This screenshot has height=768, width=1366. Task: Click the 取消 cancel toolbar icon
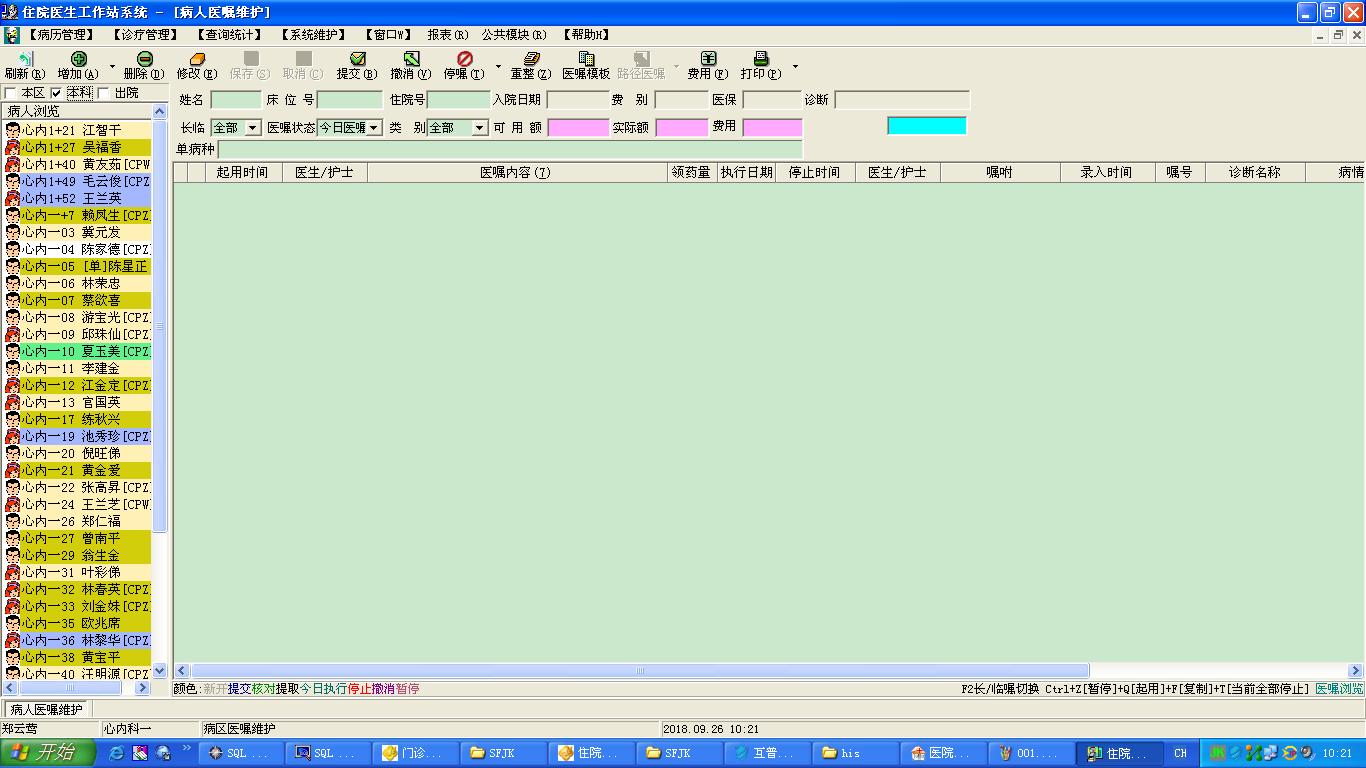(x=303, y=59)
